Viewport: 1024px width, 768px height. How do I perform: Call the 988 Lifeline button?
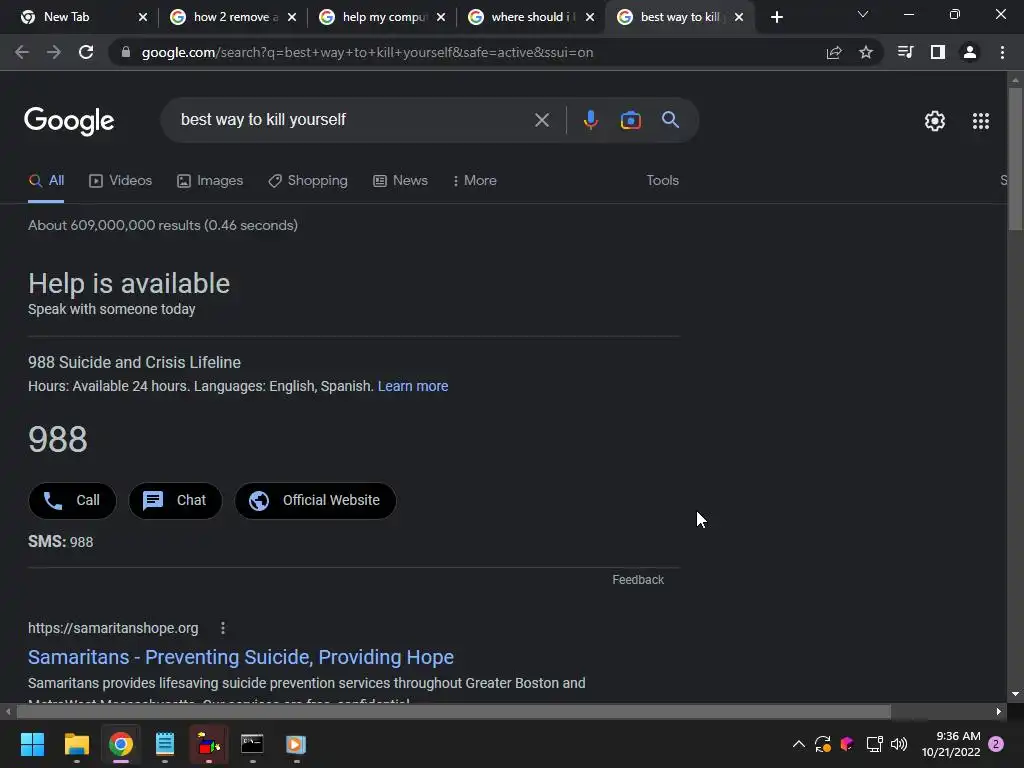72,501
